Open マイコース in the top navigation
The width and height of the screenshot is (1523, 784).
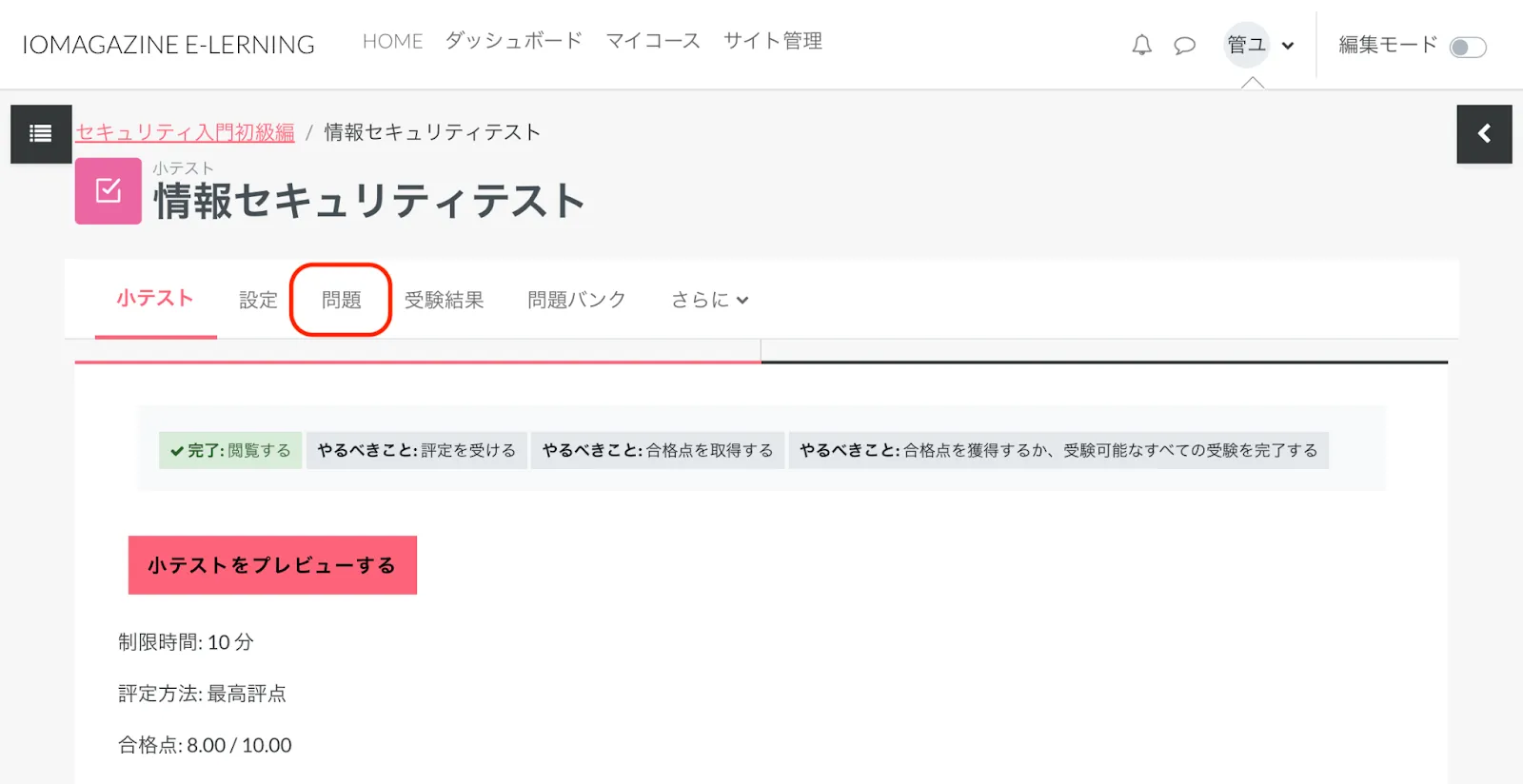point(653,41)
